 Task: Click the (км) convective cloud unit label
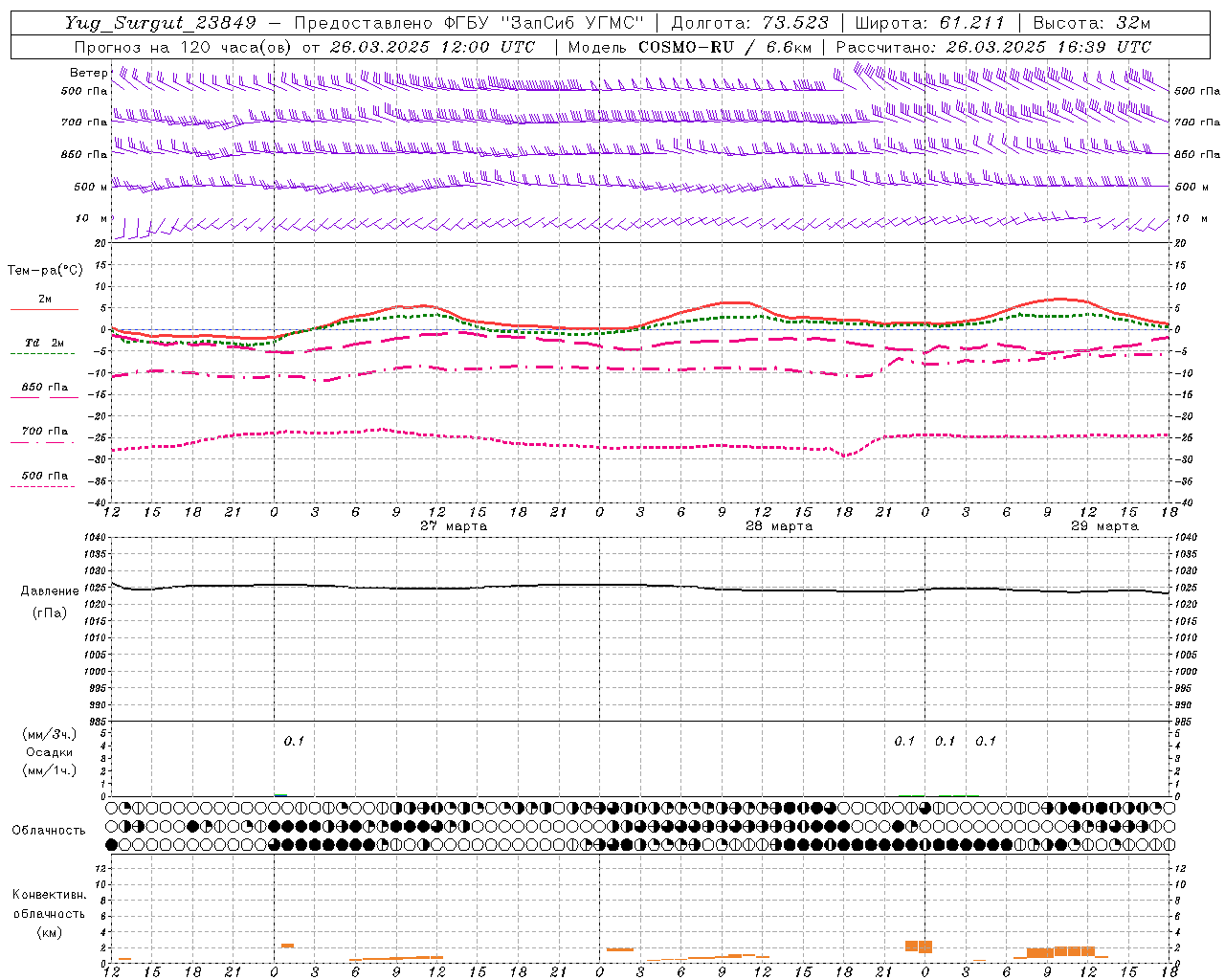50,932
